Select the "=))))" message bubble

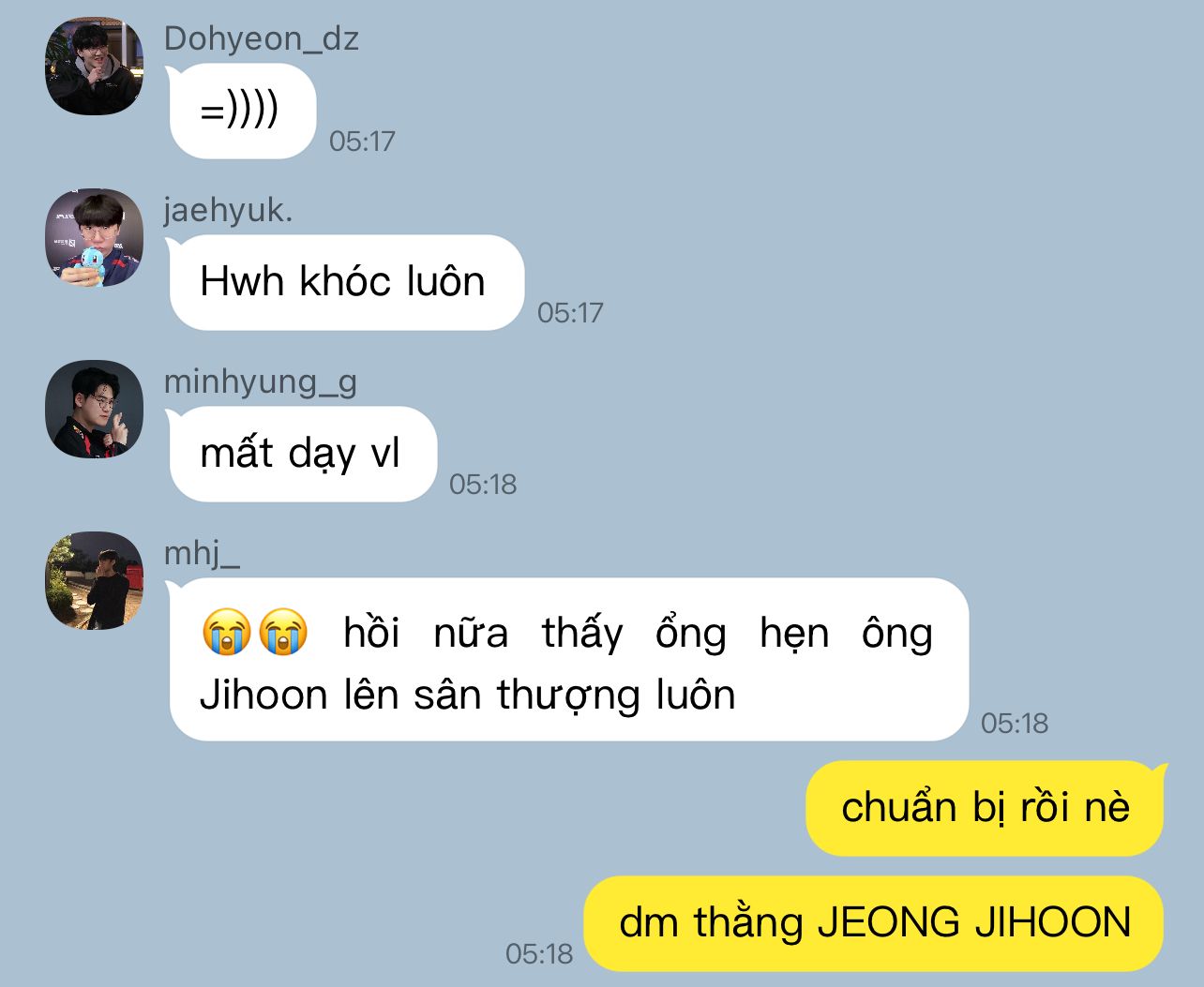tap(242, 111)
